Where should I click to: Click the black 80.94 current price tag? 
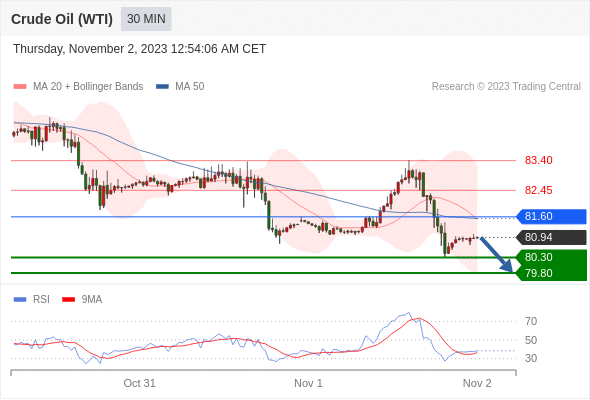[x=552, y=237]
